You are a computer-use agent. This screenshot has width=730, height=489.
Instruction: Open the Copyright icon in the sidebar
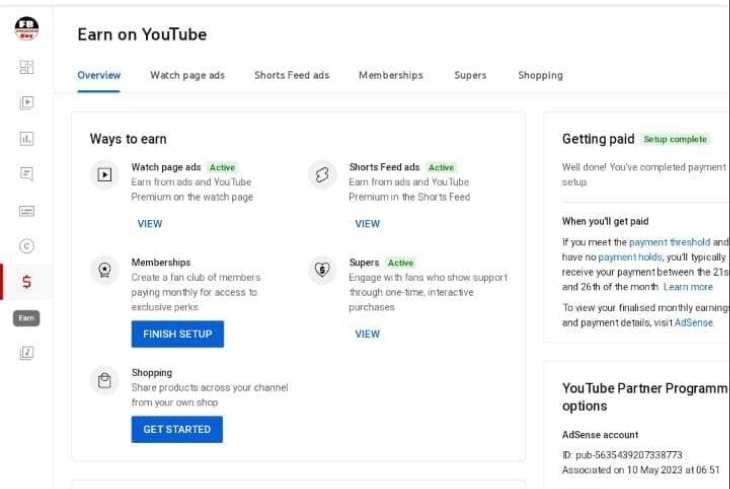tap(27, 246)
